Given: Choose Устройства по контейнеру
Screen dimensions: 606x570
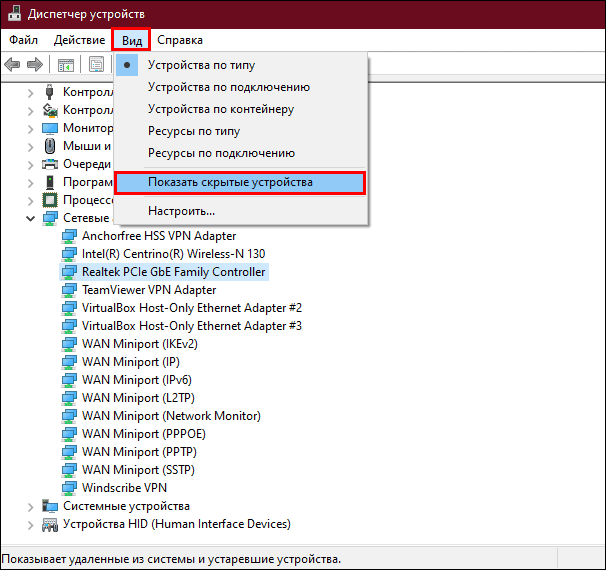Looking at the screenshot, I should coord(241,109).
